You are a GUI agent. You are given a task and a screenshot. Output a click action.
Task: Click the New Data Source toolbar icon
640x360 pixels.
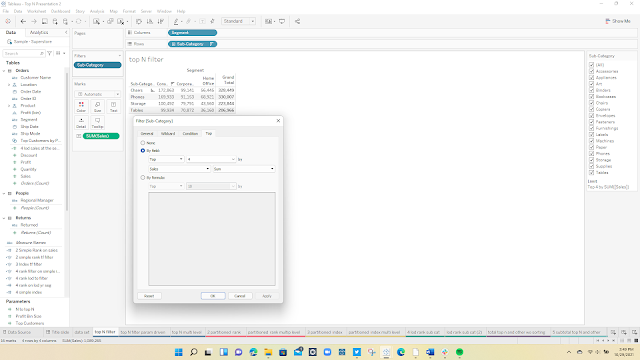click(55, 21)
